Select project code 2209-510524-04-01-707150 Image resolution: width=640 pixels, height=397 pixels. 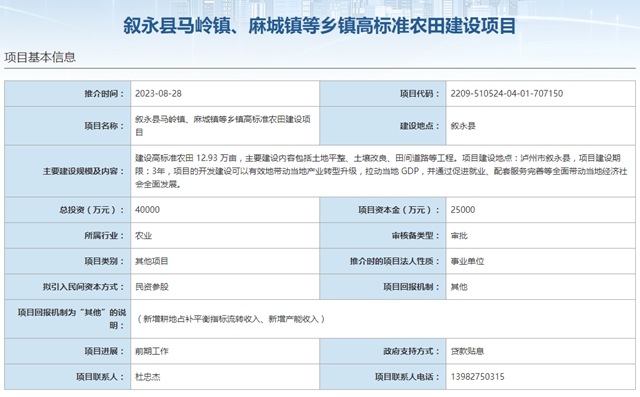pyautogui.click(x=507, y=93)
